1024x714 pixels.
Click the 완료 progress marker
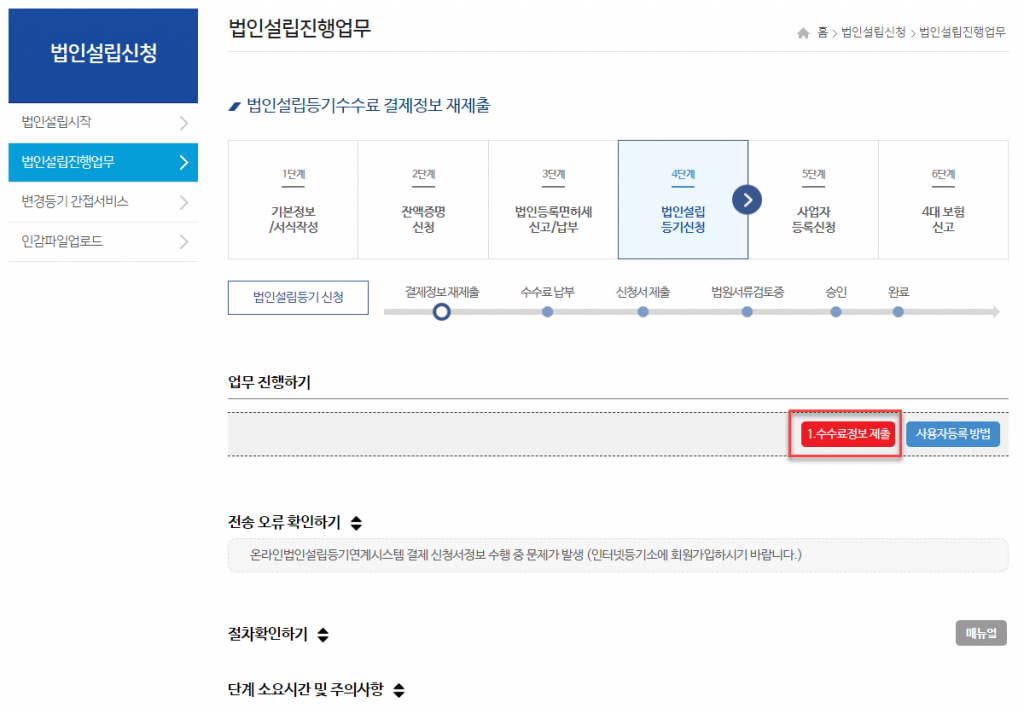click(899, 312)
